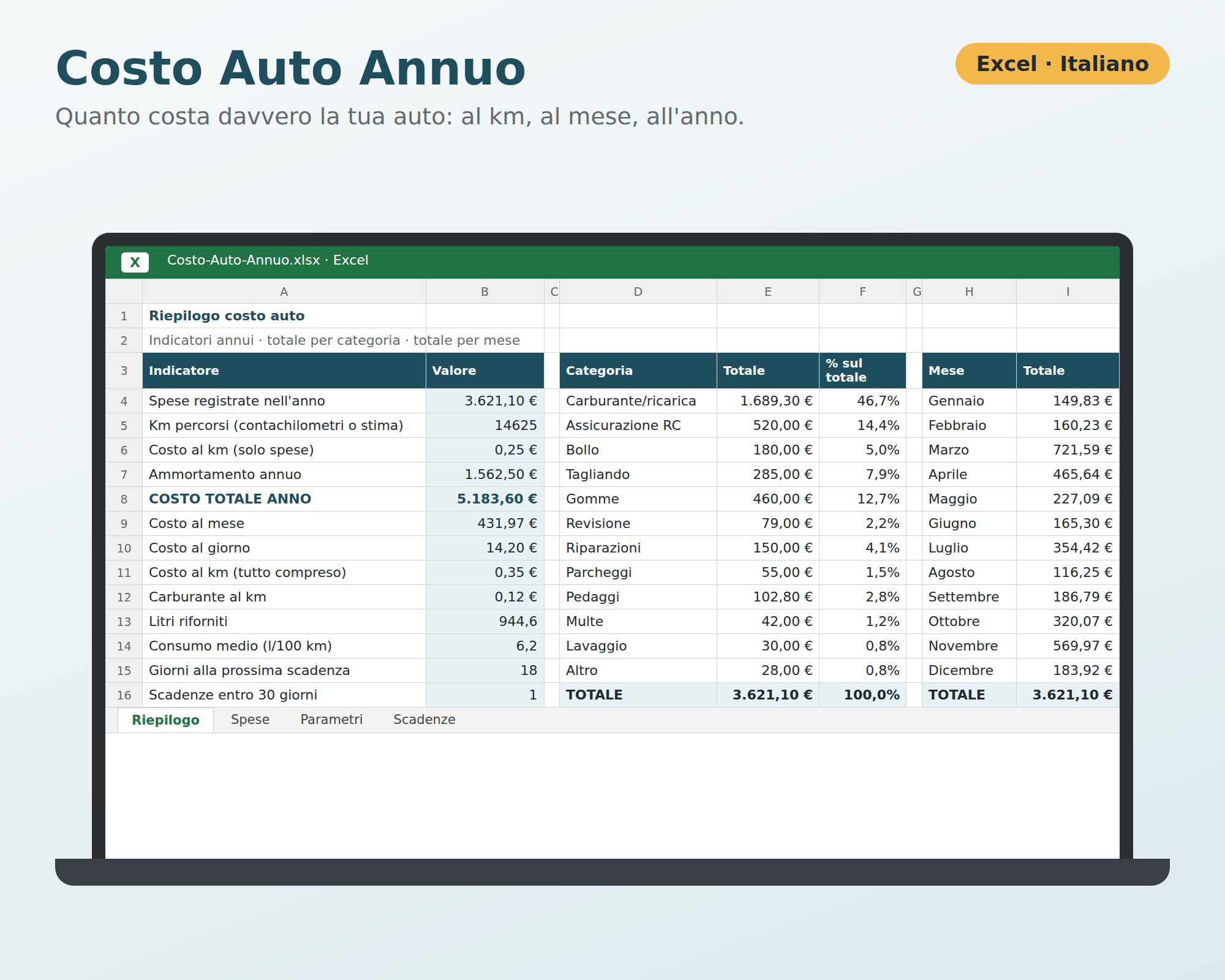Select Novembre total 569,97 €
Image resolution: width=1225 pixels, height=980 pixels.
pos(1068,646)
